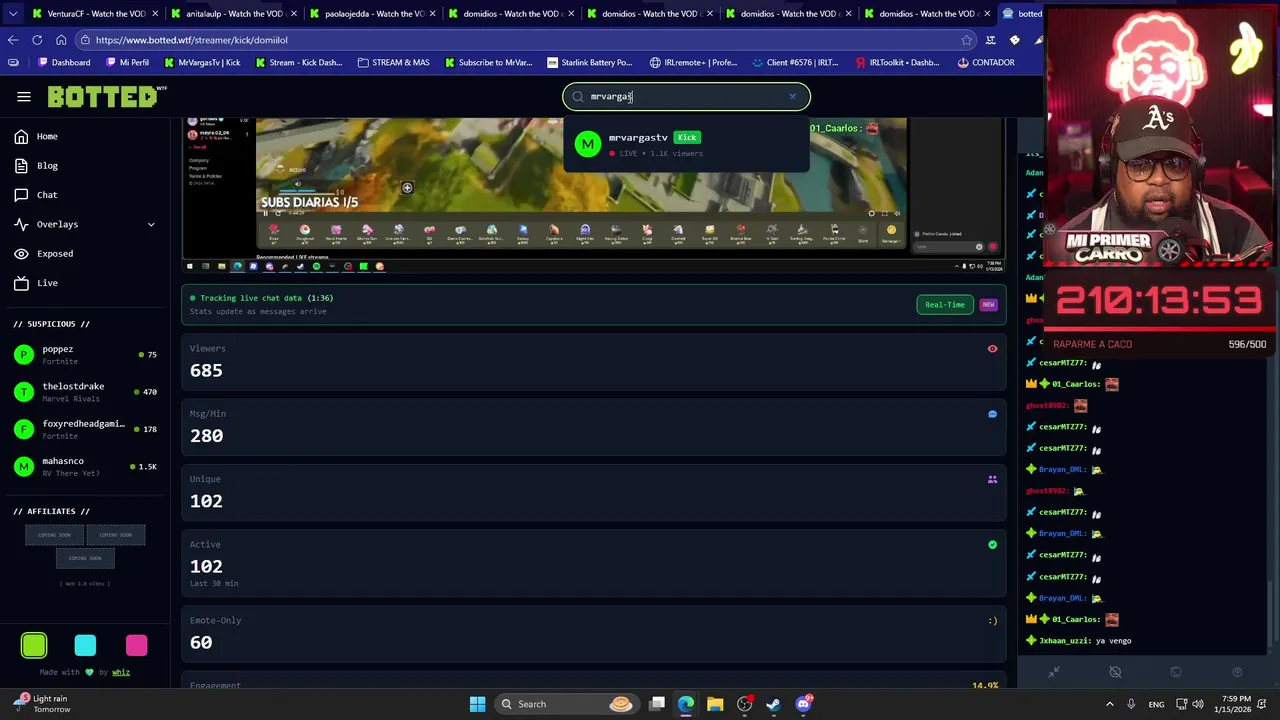This screenshot has height=720, width=1280.
Task: Open File Explorer from the taskbar
Action: [715, 704]
